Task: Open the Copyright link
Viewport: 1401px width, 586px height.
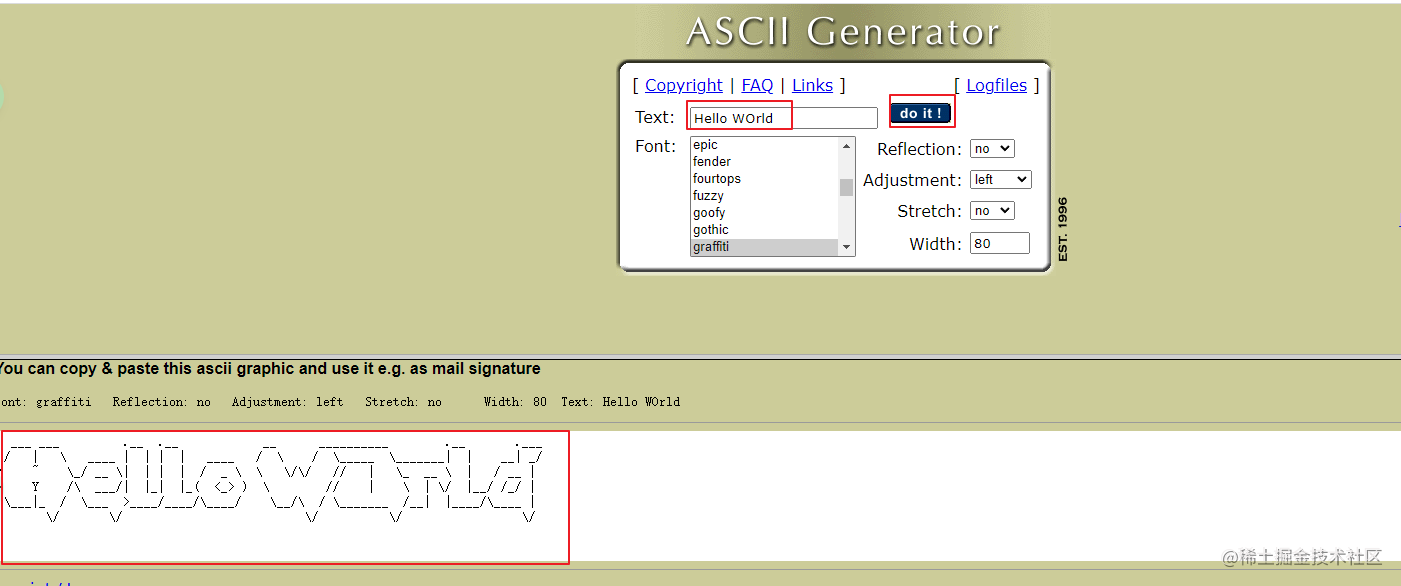Action: point(684,85)
